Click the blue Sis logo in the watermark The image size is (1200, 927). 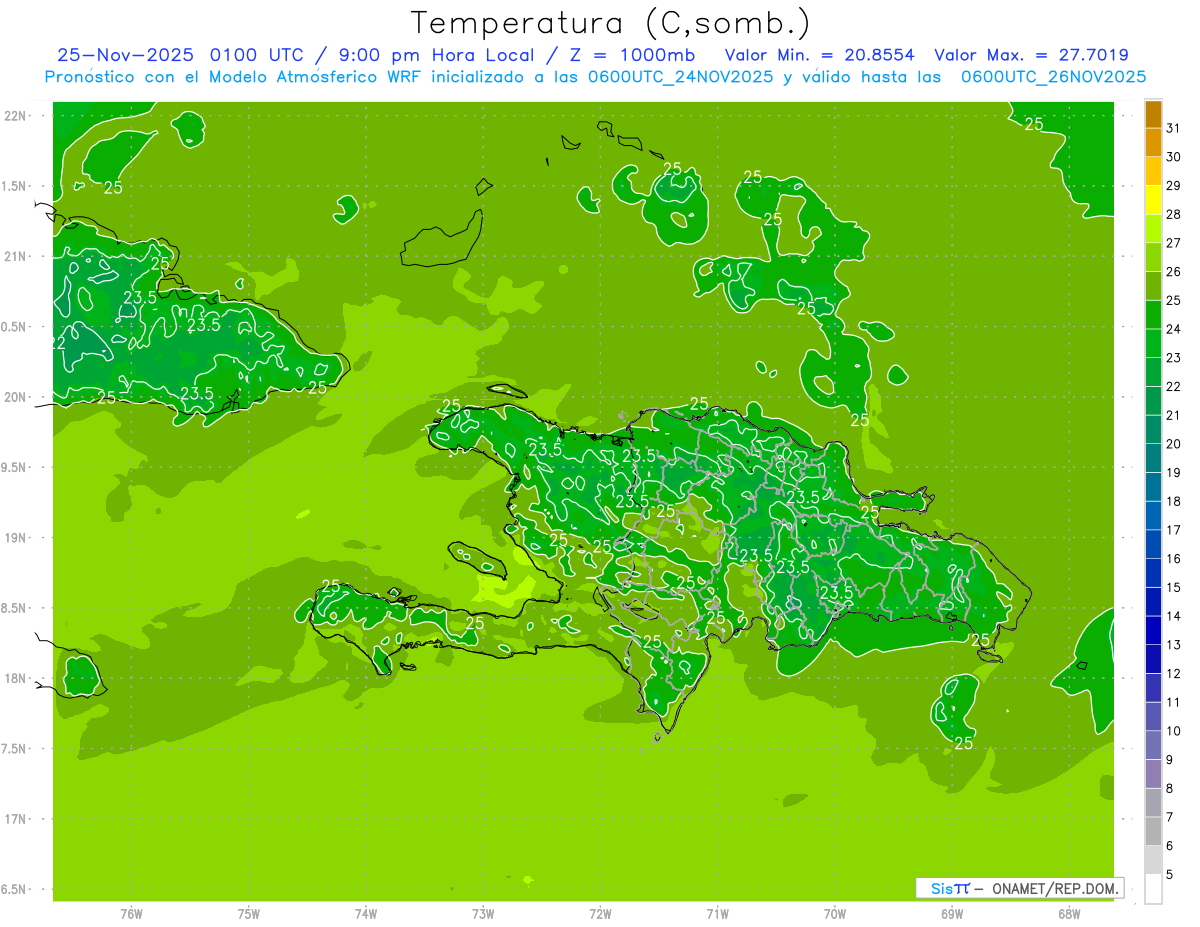pos(942,888)
